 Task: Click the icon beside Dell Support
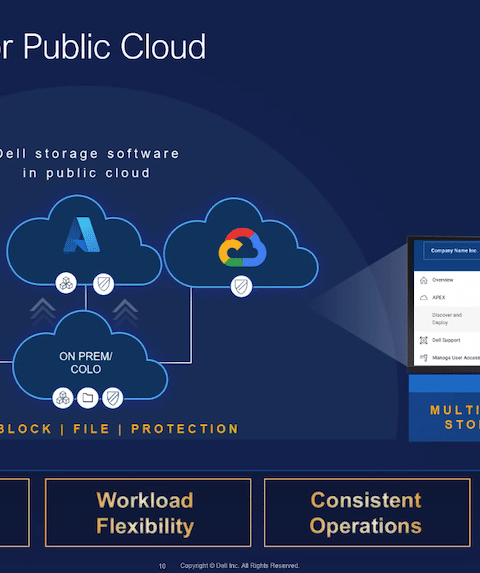tap(424, 340)
